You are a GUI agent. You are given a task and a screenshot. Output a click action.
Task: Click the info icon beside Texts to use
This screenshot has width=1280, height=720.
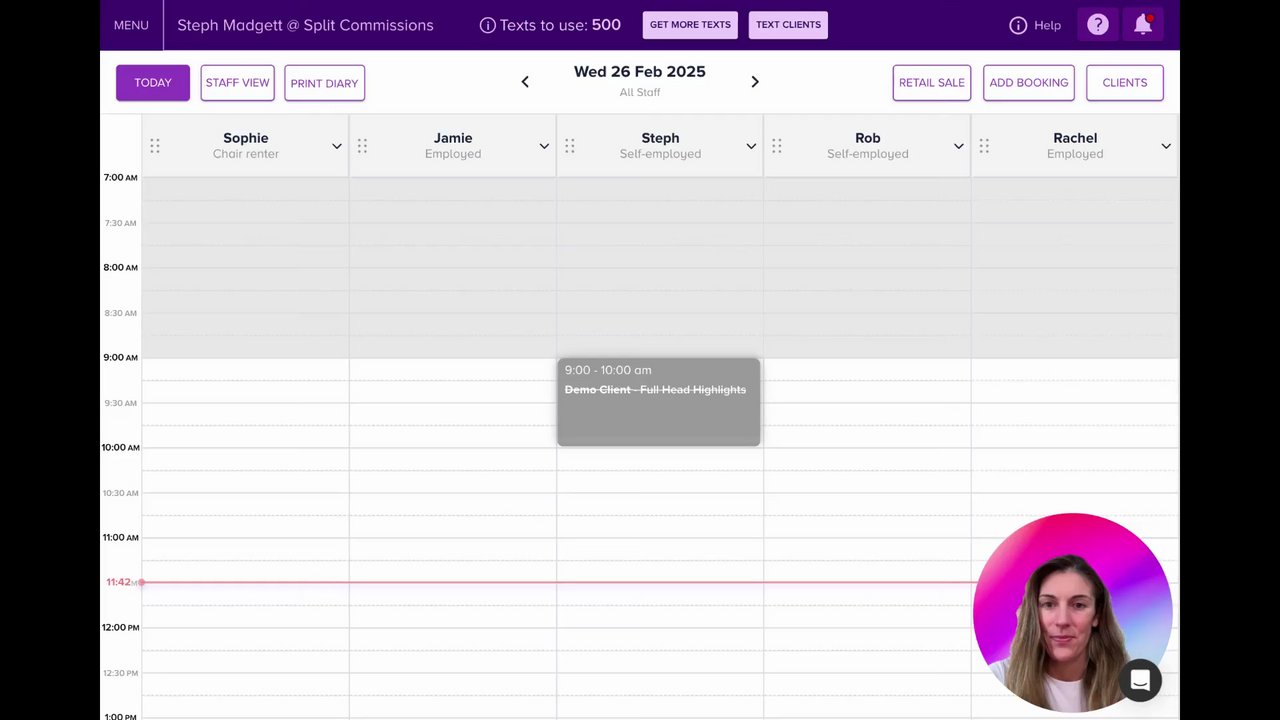point(487,25)
